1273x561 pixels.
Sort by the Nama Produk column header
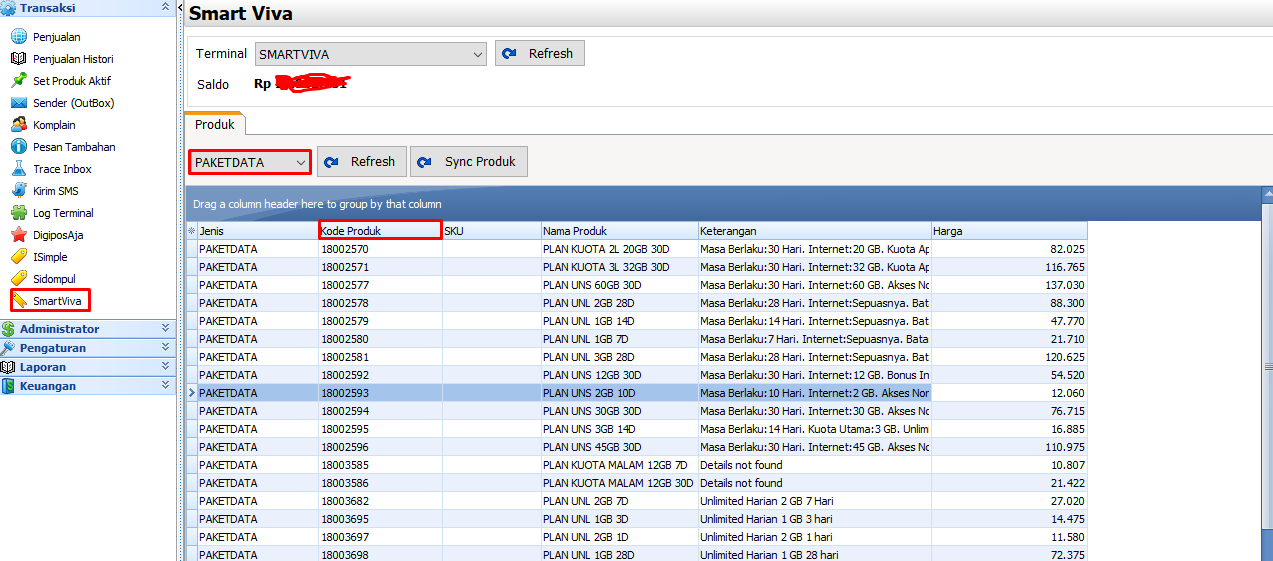619,231
